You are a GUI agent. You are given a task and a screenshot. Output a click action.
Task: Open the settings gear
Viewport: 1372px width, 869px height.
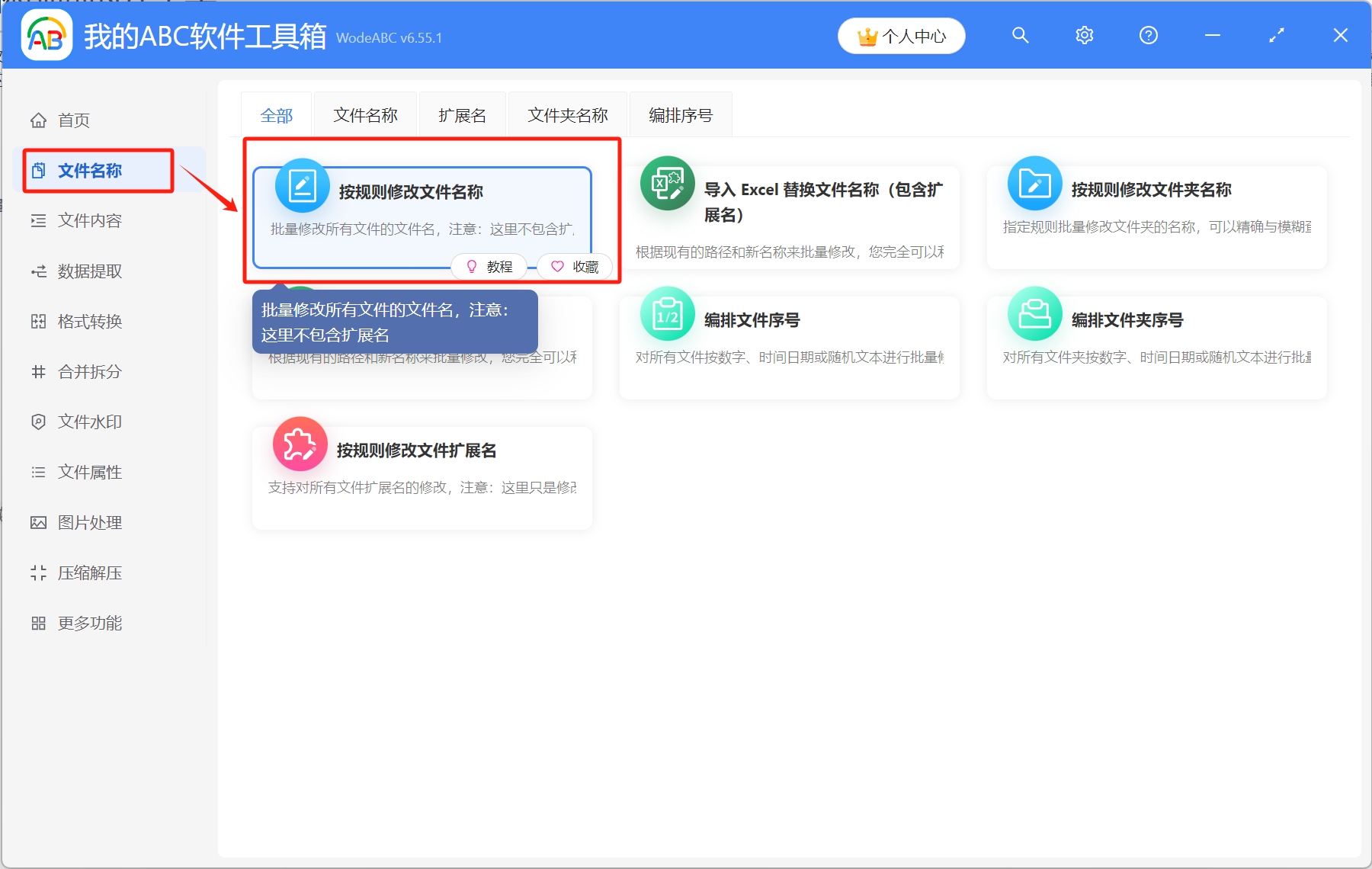(1084, 35)
